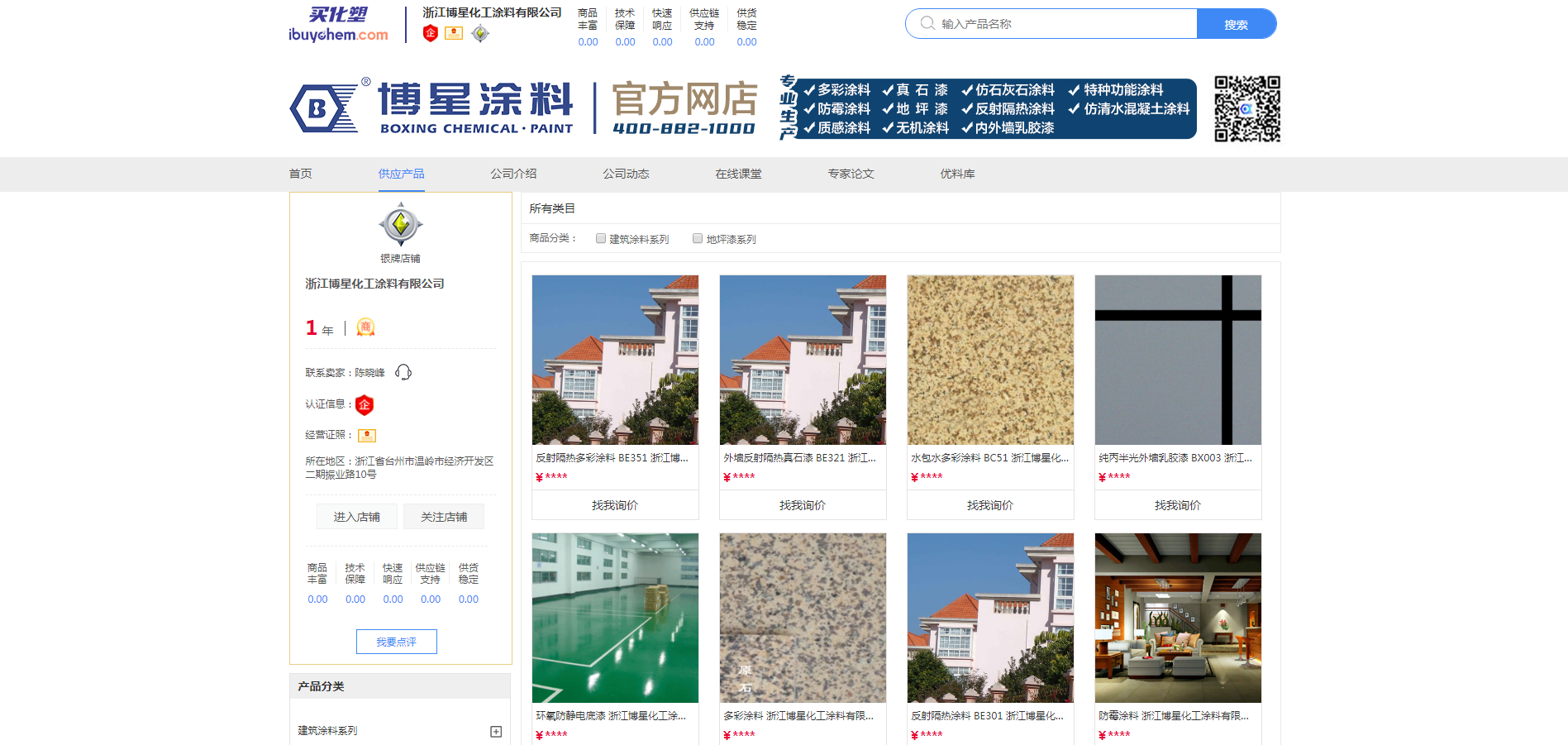Viewport: 1568px width, 745px height.
Task: Click the 400-882-1000 phone number banner
Action: (x=684, y=129)
